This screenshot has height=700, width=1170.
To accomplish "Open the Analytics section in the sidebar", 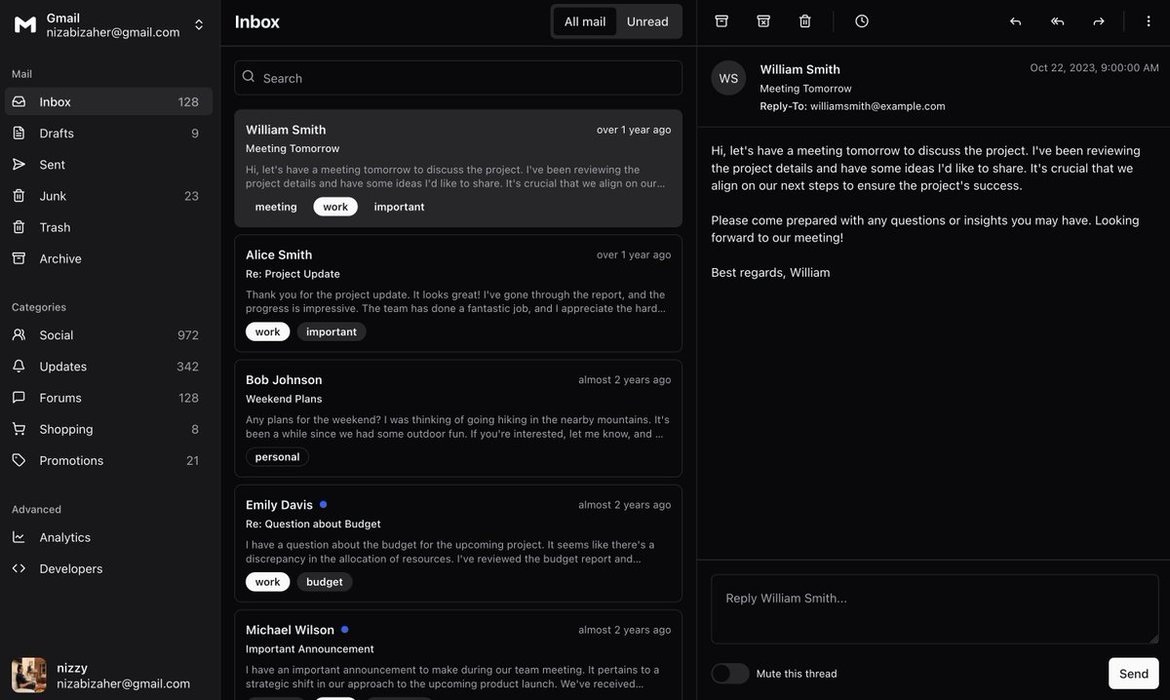I will pyautogui.click(x=65, y=537).
